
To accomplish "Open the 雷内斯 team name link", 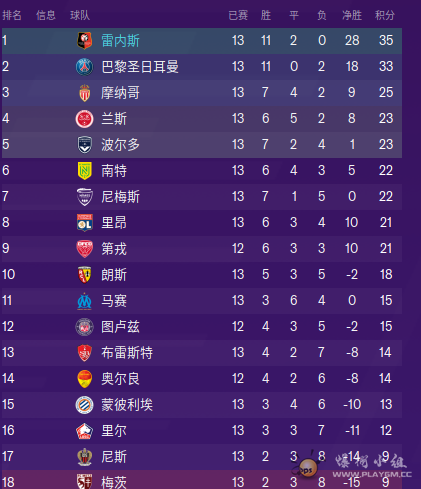I will coord(120,41).
